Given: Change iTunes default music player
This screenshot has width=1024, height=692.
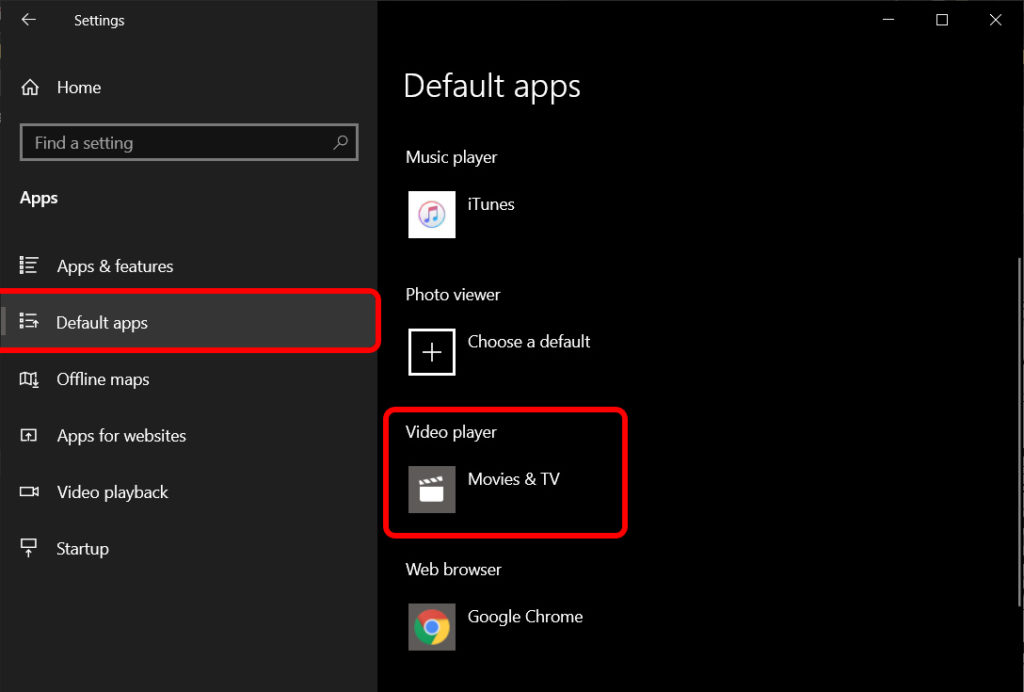Looking at the screenshot, I should coord(491,204).
